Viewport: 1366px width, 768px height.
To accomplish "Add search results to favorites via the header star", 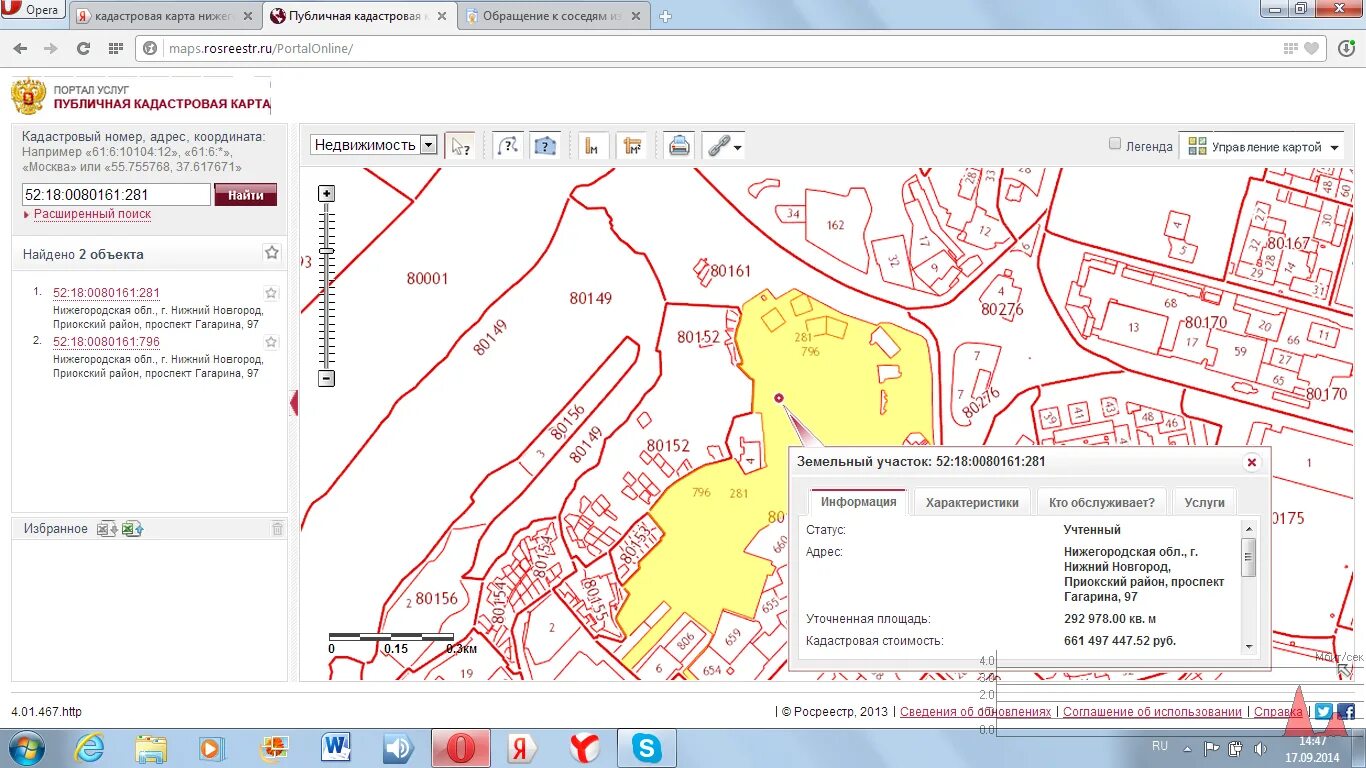I will click(x=271, y=253).
